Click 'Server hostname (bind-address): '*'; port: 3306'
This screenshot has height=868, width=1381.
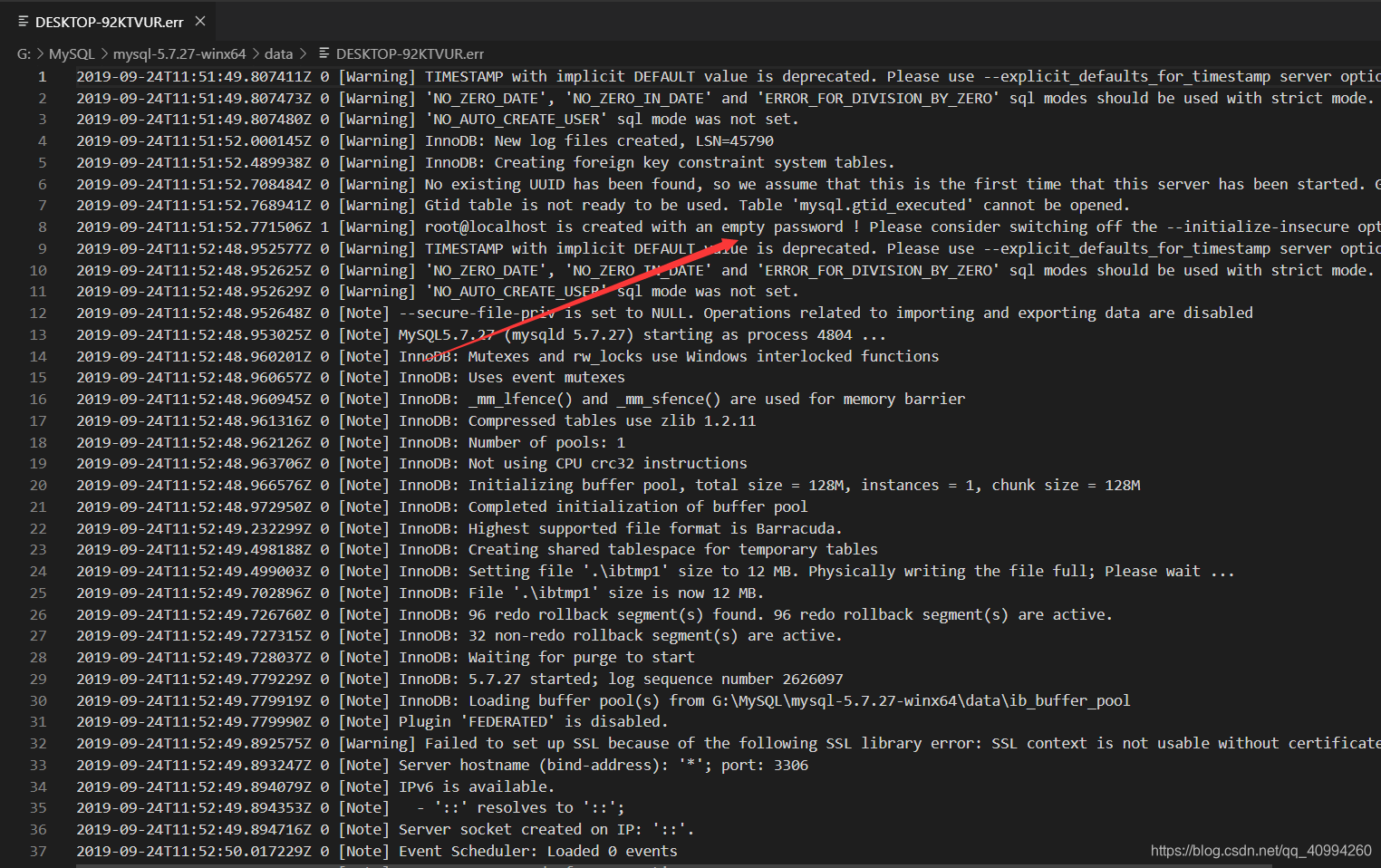click(x=604, y=766)
